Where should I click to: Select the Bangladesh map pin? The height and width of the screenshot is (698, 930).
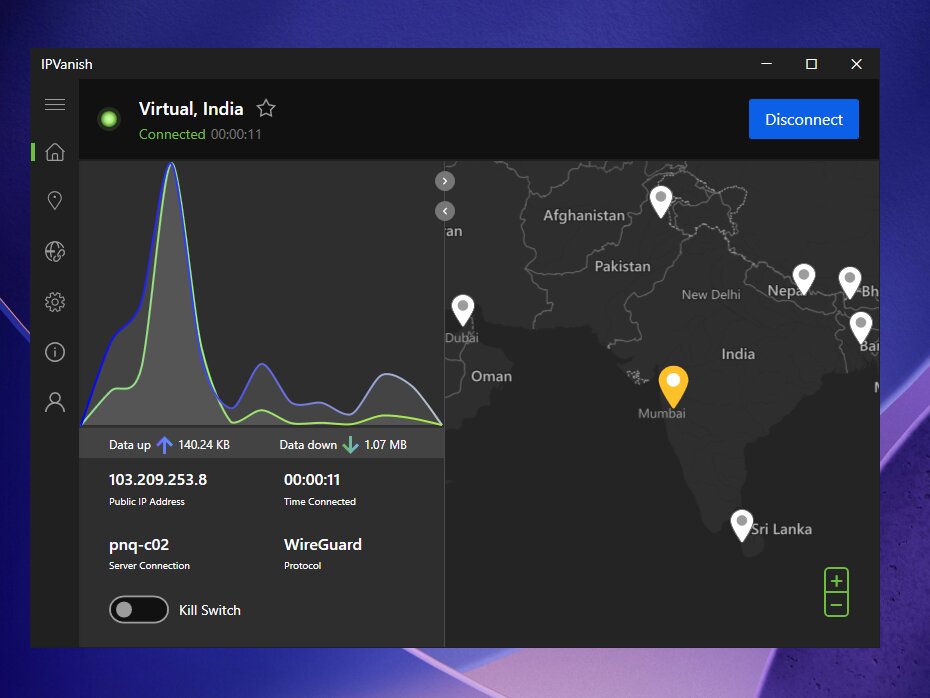point(861,328)
